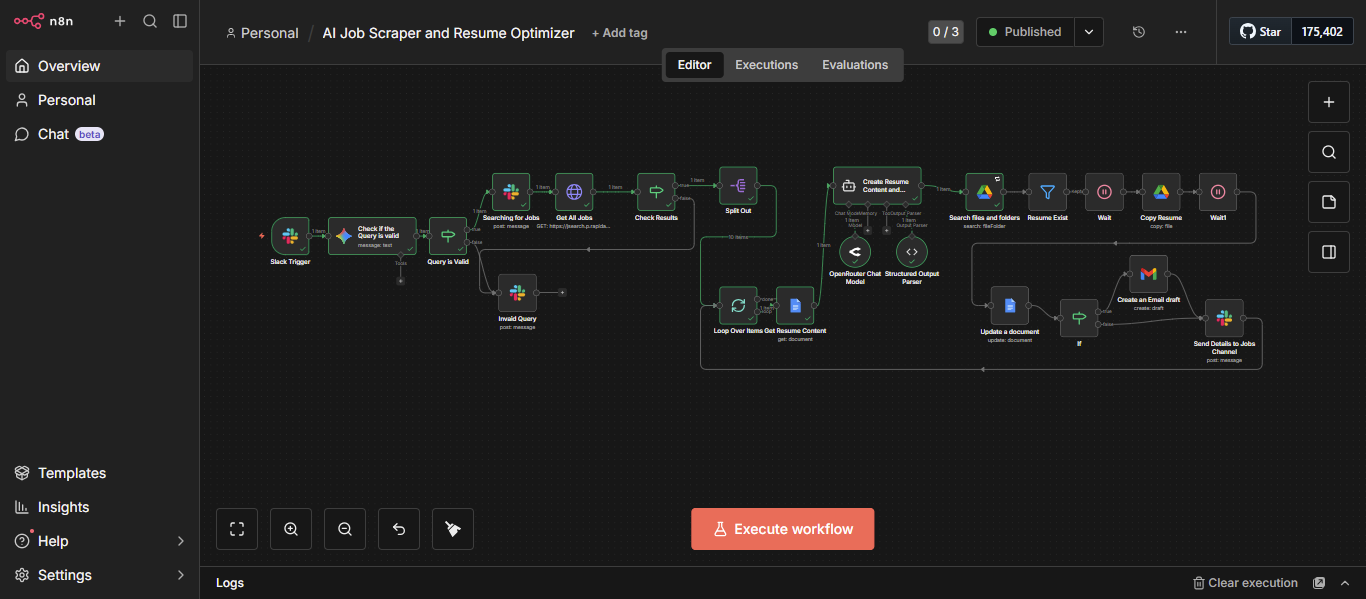Click the GitHub Star button
Viewport: 1366px width, 599px height.
(1261, 32)
